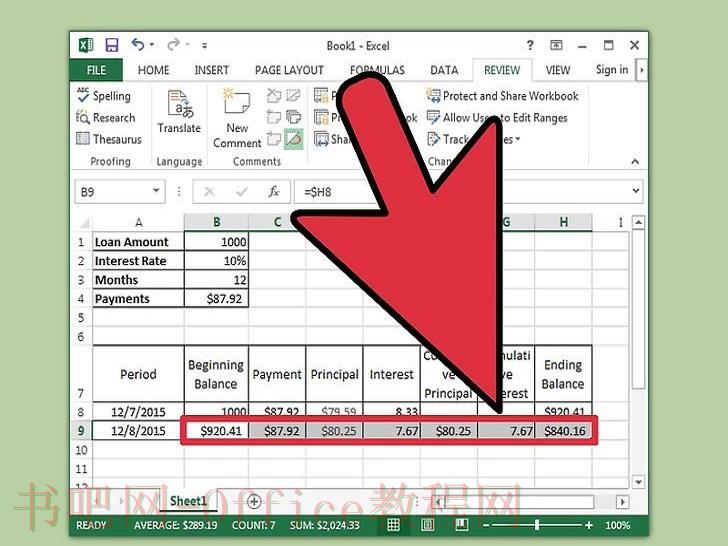Click the Delete comment icon

(274, 96)
